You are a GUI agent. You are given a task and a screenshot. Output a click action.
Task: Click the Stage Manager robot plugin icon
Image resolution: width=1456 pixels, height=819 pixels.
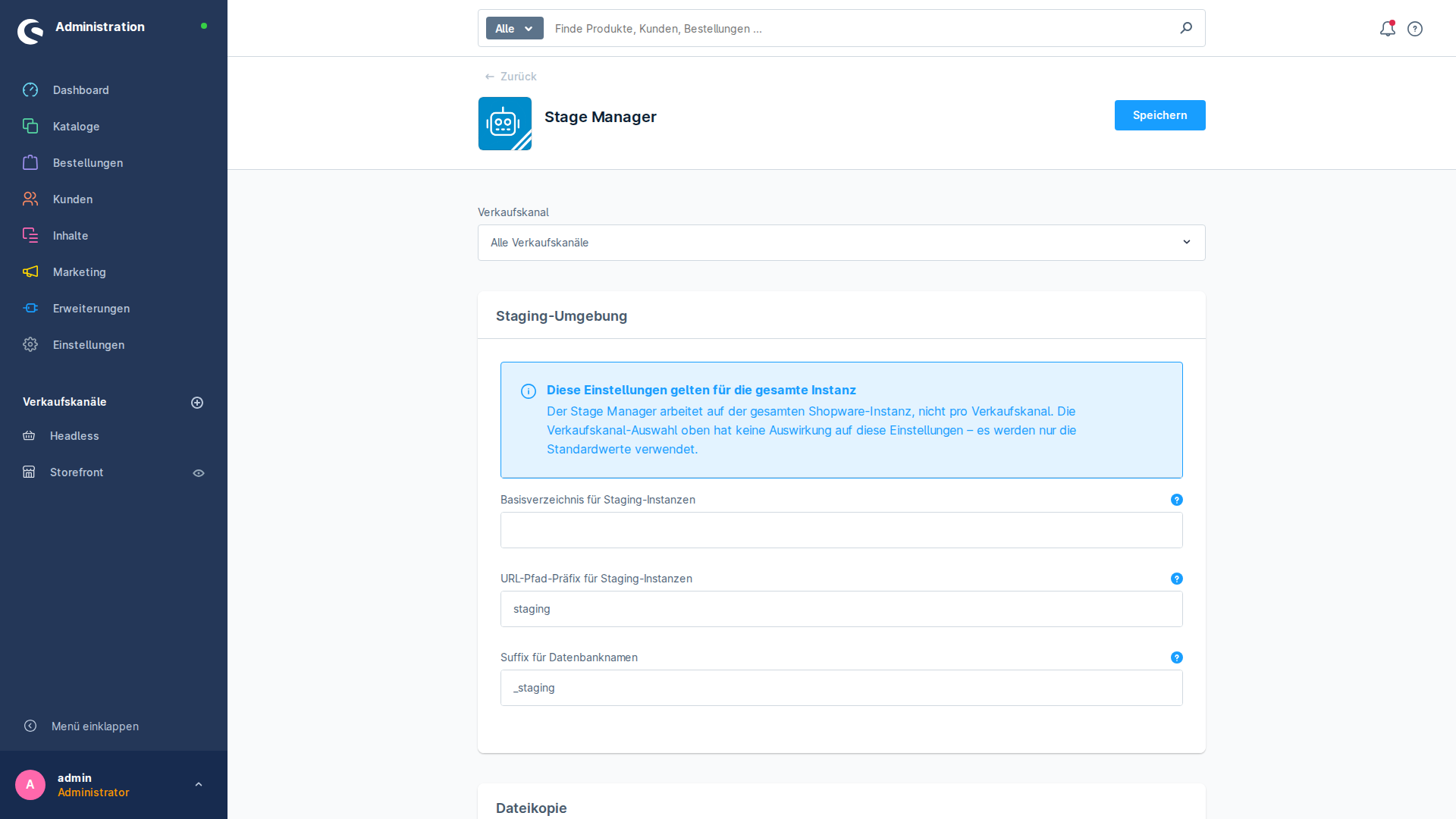click(x=505, y=124)
